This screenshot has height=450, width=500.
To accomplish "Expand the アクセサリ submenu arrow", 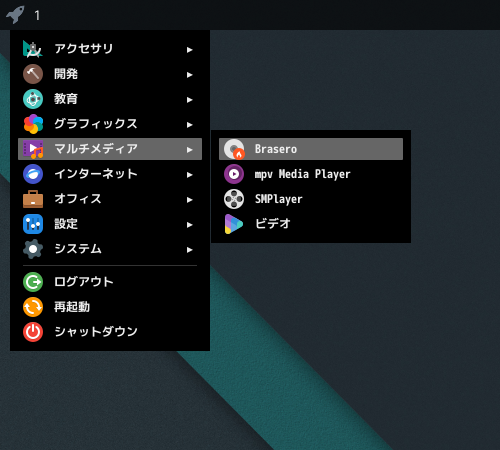I will [190, 50].
